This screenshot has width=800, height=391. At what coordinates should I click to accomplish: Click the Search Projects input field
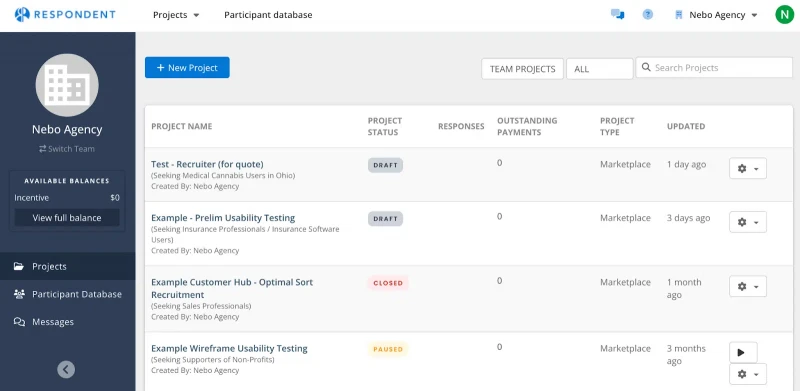(x=714, y=67)
